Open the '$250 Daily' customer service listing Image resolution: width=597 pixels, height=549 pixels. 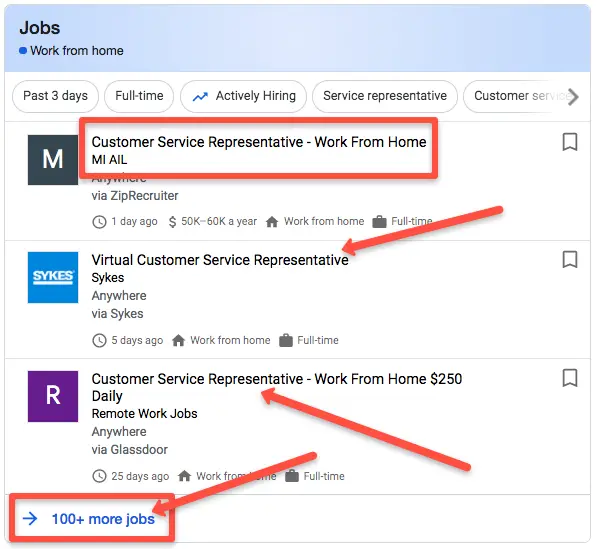pyautogui.click(x=277, y=387)
